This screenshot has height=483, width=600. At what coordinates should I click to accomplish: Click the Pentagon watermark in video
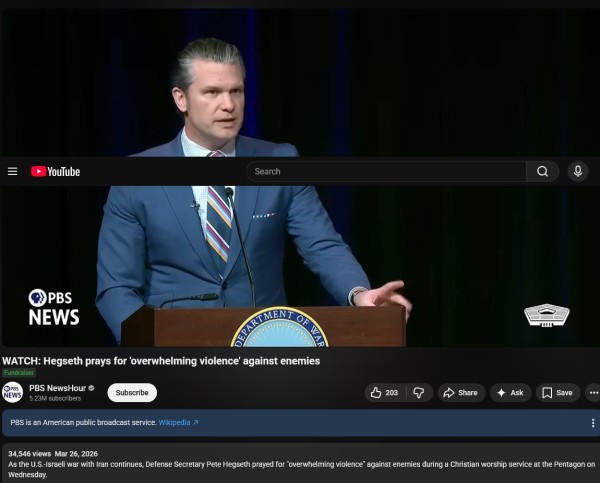coord(546,315)
